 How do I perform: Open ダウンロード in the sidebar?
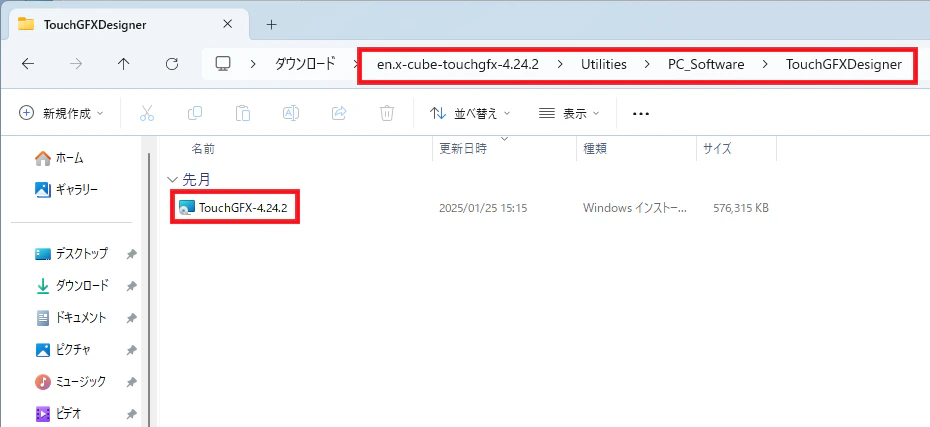point(71,286)
